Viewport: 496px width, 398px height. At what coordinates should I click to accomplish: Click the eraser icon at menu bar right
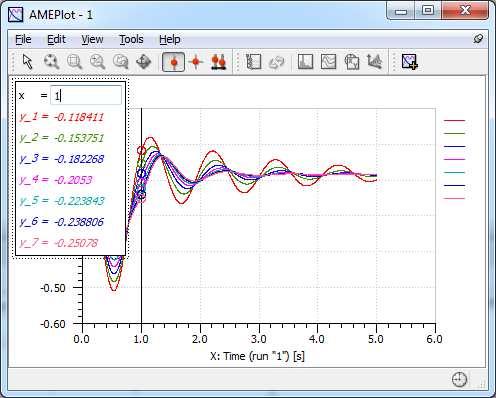click(x=478, y=39)
